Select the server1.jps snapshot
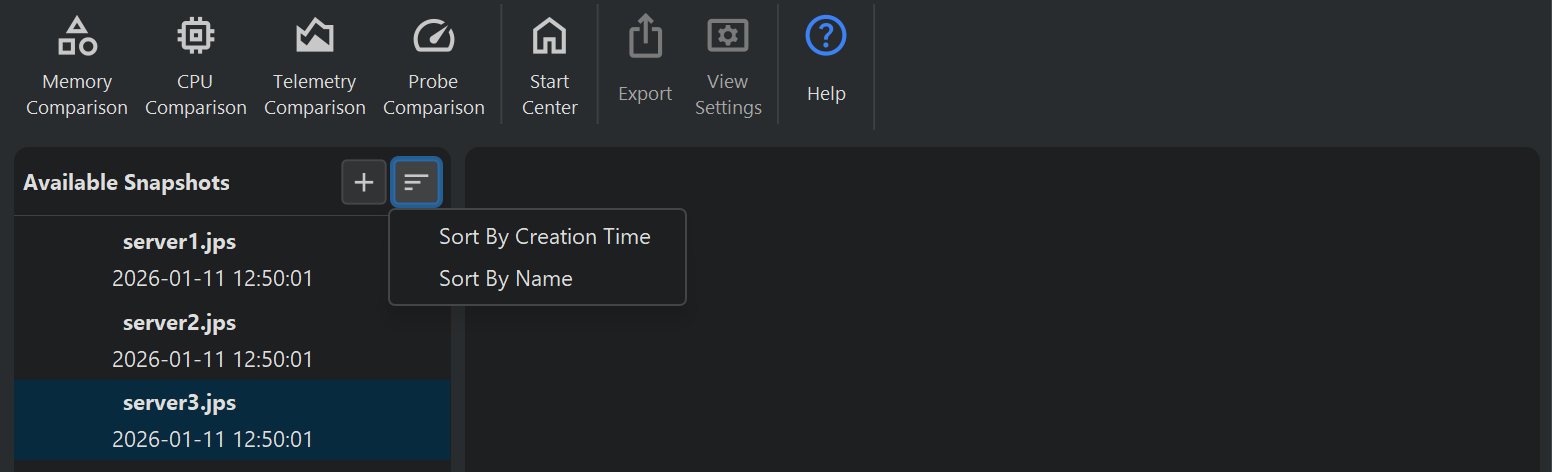This screenshot has width=1552, height=472. (180, 242)
